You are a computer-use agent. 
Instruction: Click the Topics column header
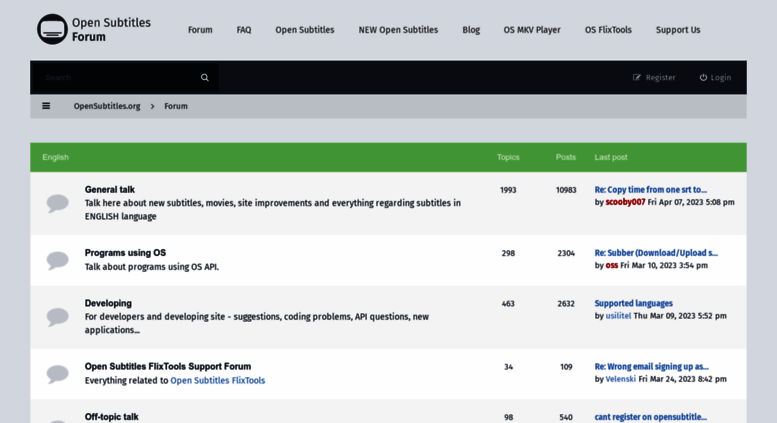(x=508, y=157)
